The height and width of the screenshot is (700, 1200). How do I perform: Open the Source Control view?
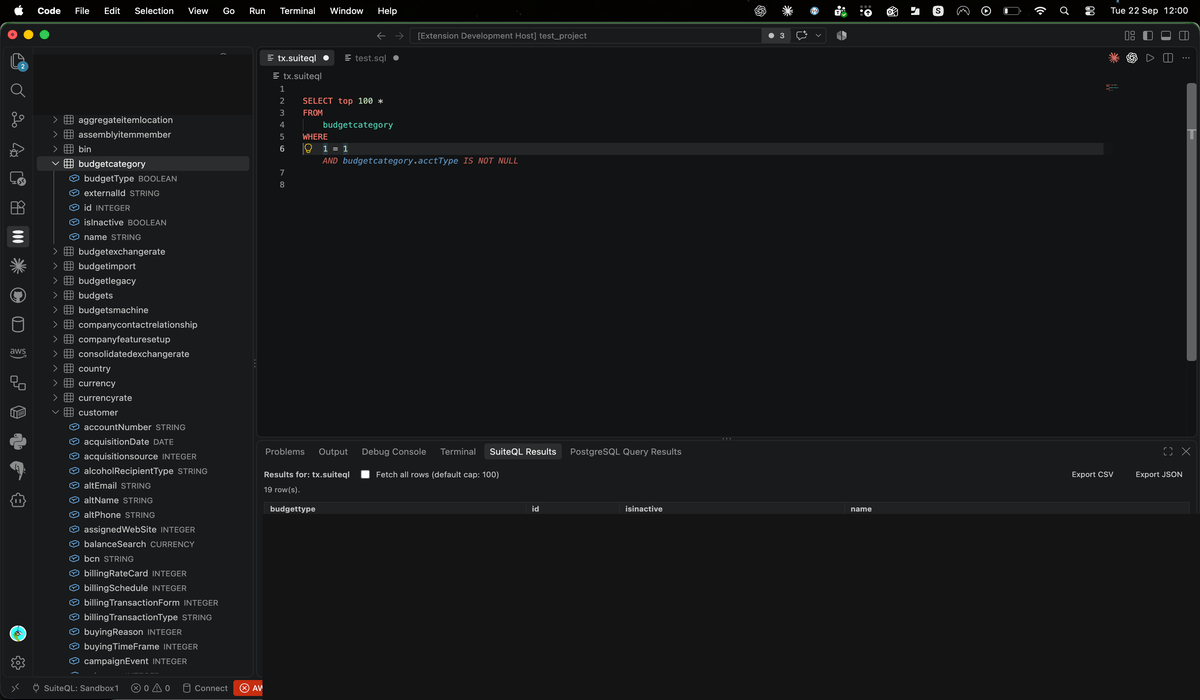pyautogui.click(x=18, y=120)
